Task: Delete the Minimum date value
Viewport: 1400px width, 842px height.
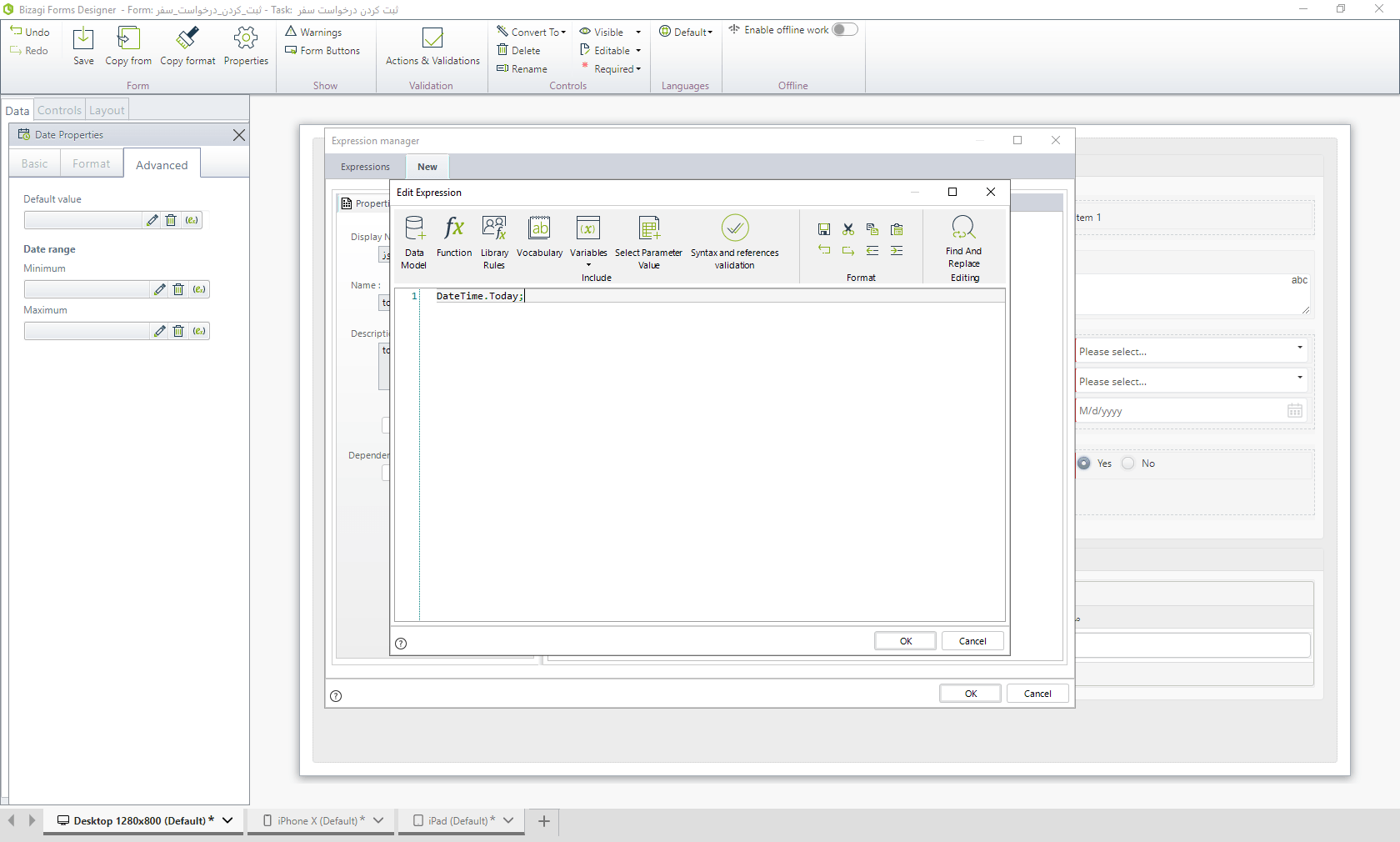Action: click(178, 289)
